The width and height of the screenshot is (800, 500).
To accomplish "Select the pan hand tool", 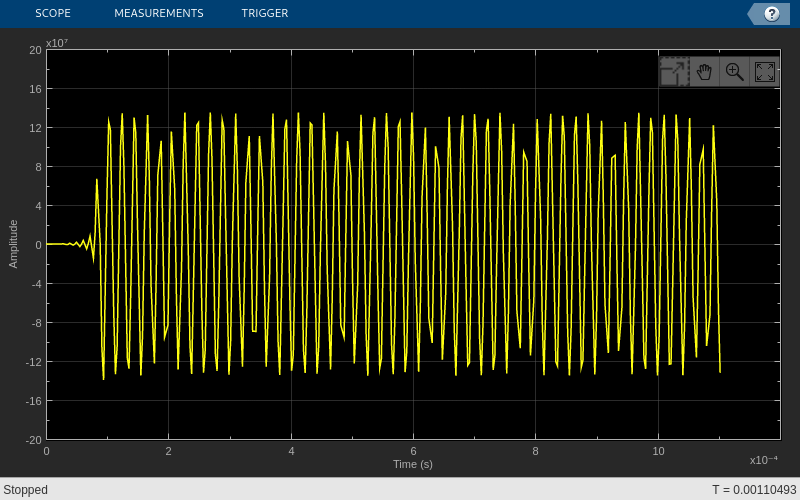I will click(x=704, y=72).
